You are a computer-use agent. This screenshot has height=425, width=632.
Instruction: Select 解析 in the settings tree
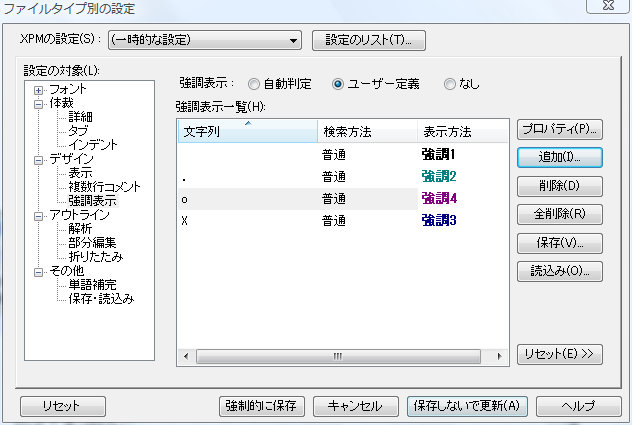(x=80, y=229)
